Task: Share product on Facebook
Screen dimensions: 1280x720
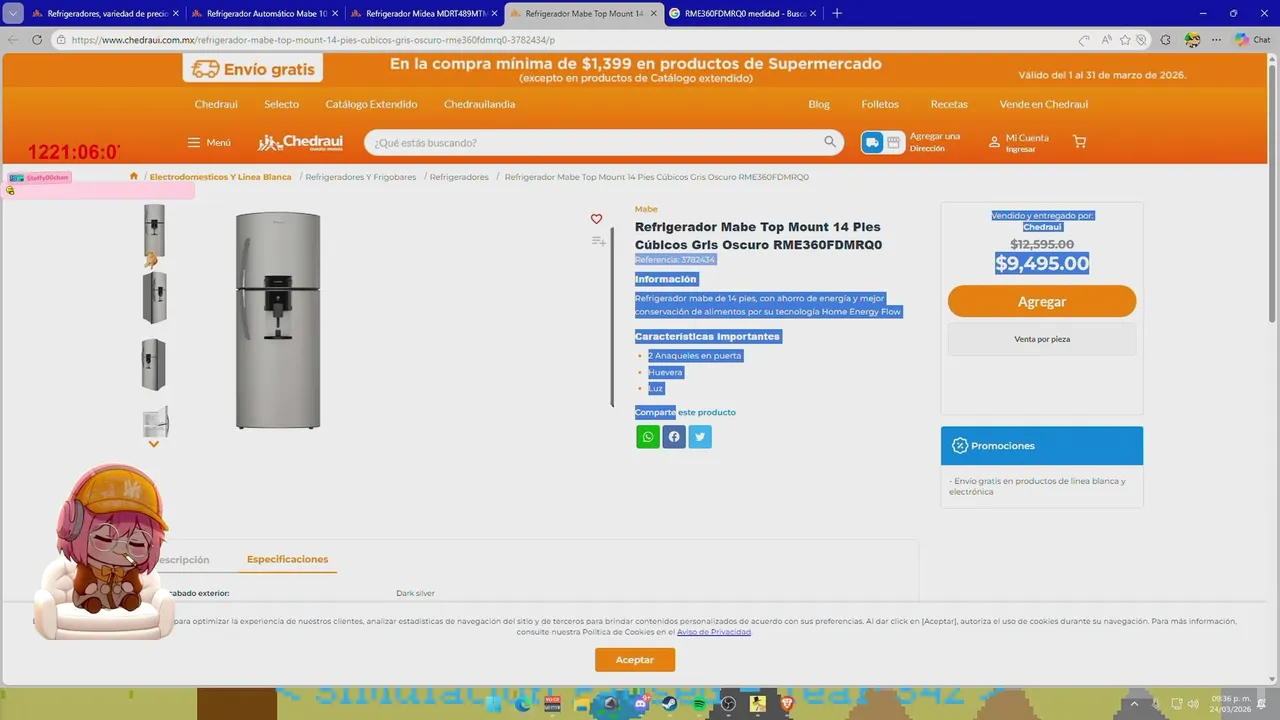Action: point(674,436)
